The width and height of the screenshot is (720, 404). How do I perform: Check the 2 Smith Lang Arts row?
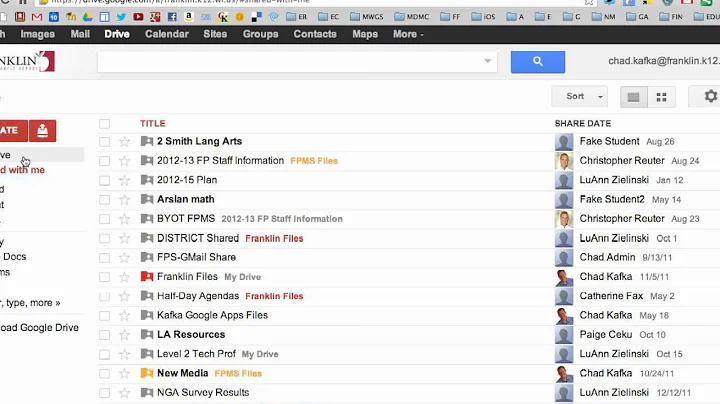[x=105, y=142]
